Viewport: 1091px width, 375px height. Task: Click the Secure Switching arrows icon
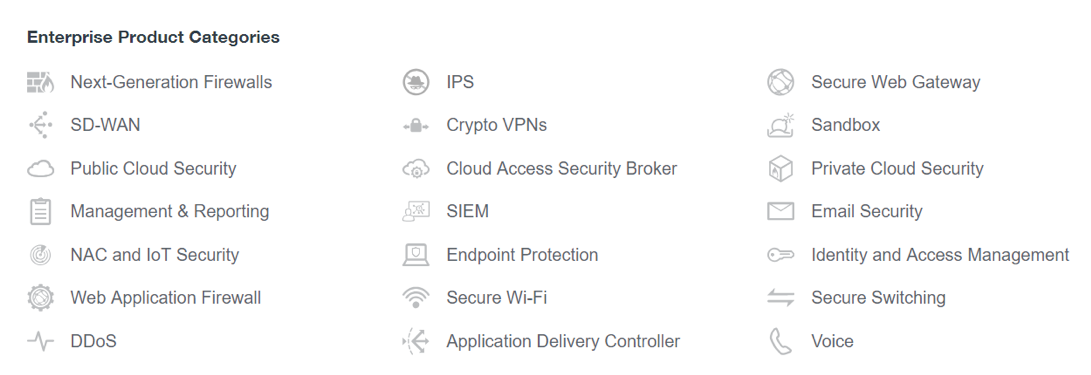(x=781, y=298)
